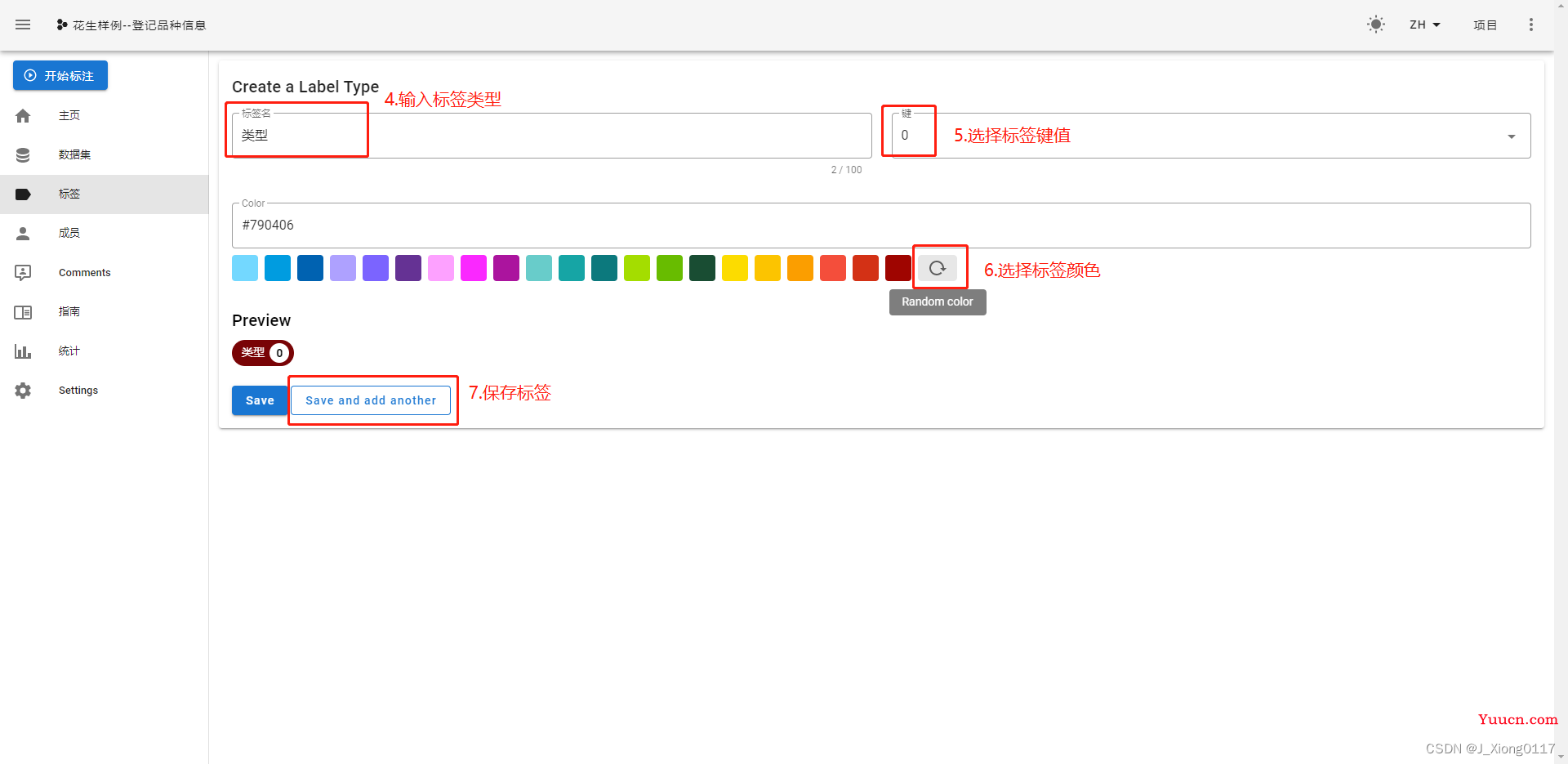
Task: Click the Color hex input field
Action: 881,226
